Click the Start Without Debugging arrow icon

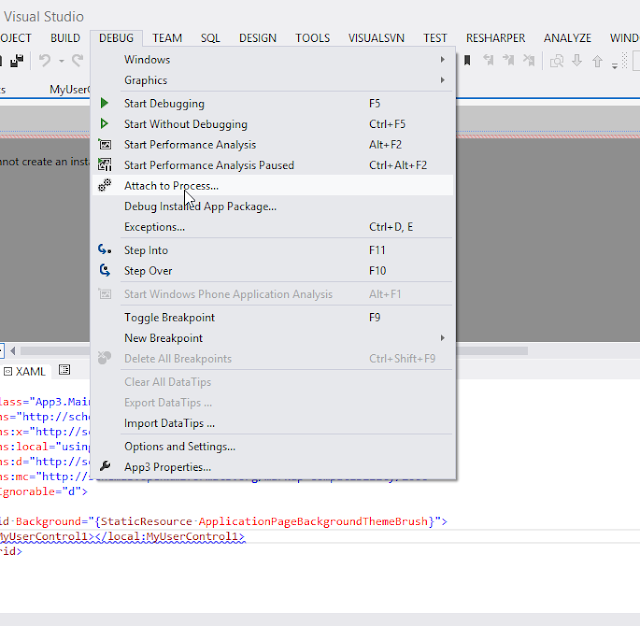pyautogui.click(x=104, y=124)
